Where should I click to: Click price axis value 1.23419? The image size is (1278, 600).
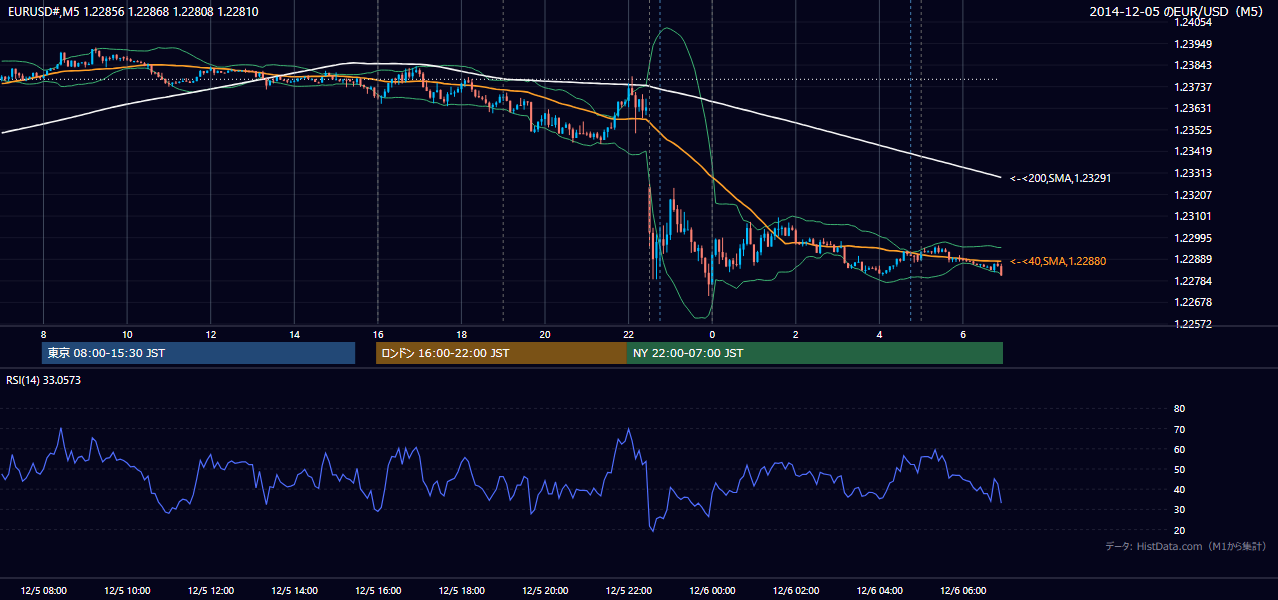[1195, 151]
